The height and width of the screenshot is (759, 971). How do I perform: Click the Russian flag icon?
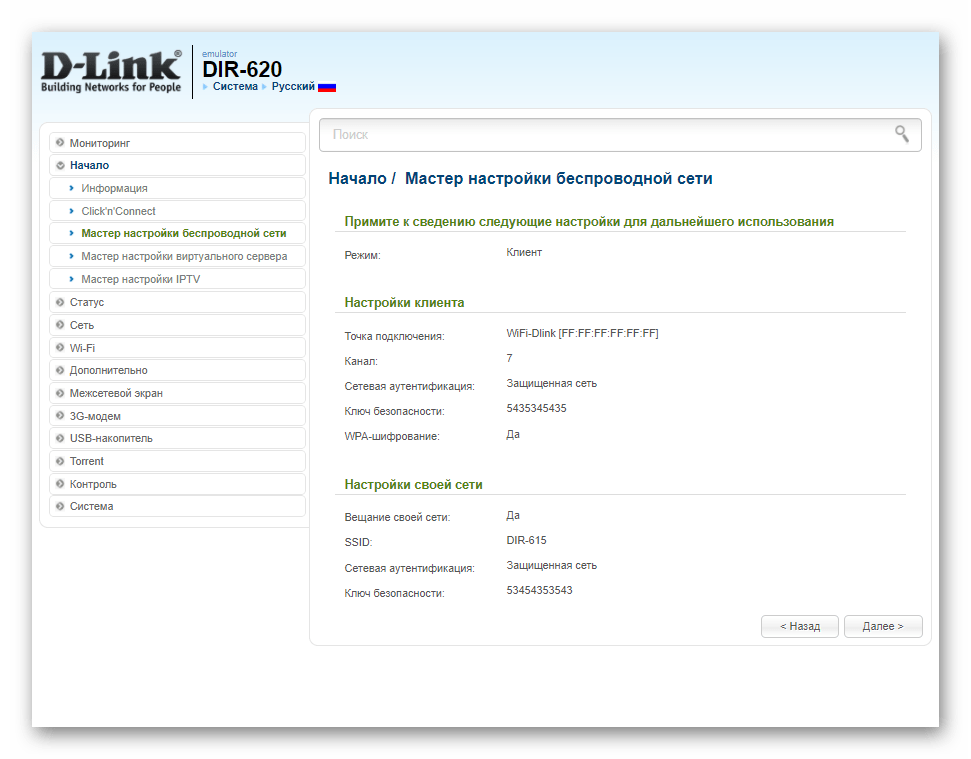click(327, 87)
